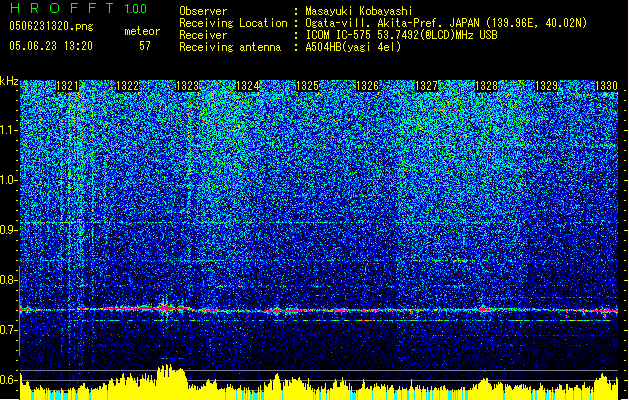Select the filename 0506231320.png
629x400 pixels.
tap(51, 26)
